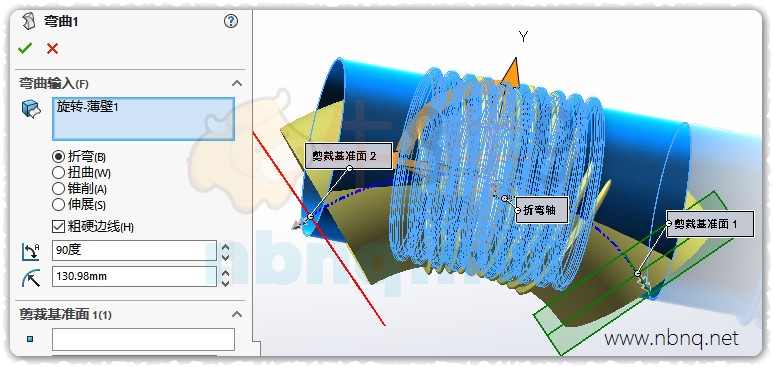The height and width of the screenshot is (367, 773).
Task: Select the 锥削 tapering radio option
Action: coord(58,188)
